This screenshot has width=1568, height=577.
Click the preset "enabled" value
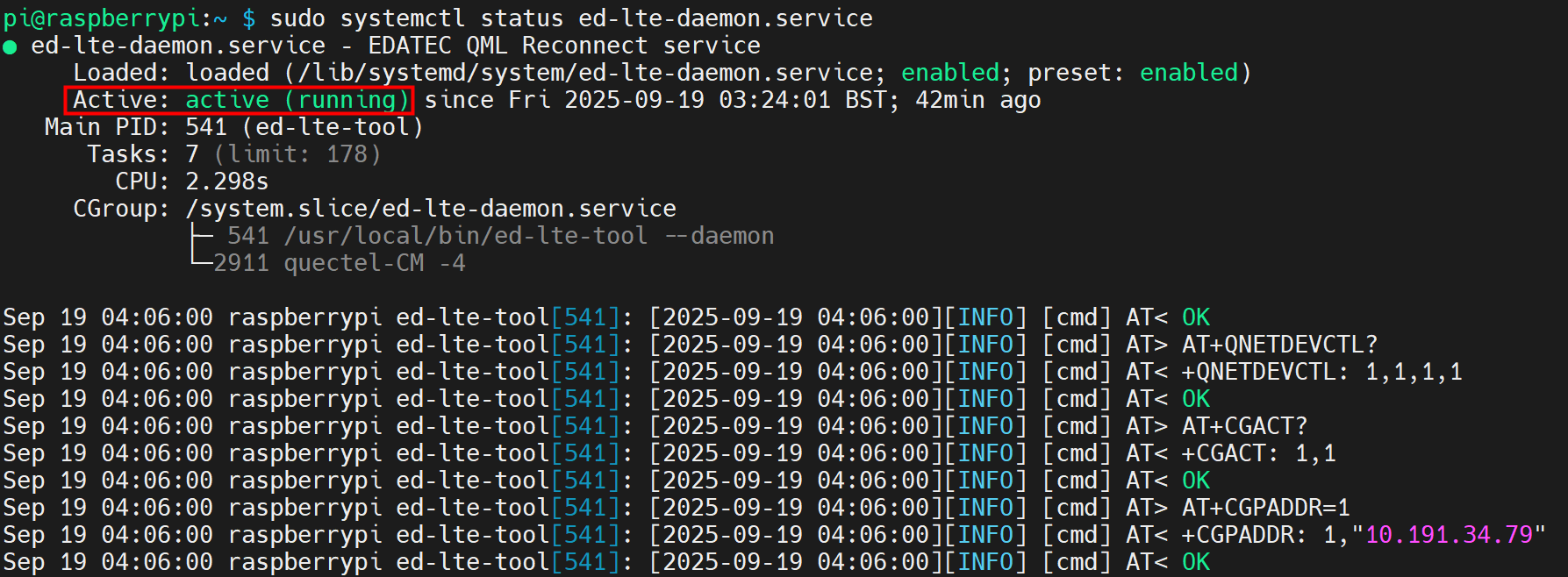point(1188,73)
